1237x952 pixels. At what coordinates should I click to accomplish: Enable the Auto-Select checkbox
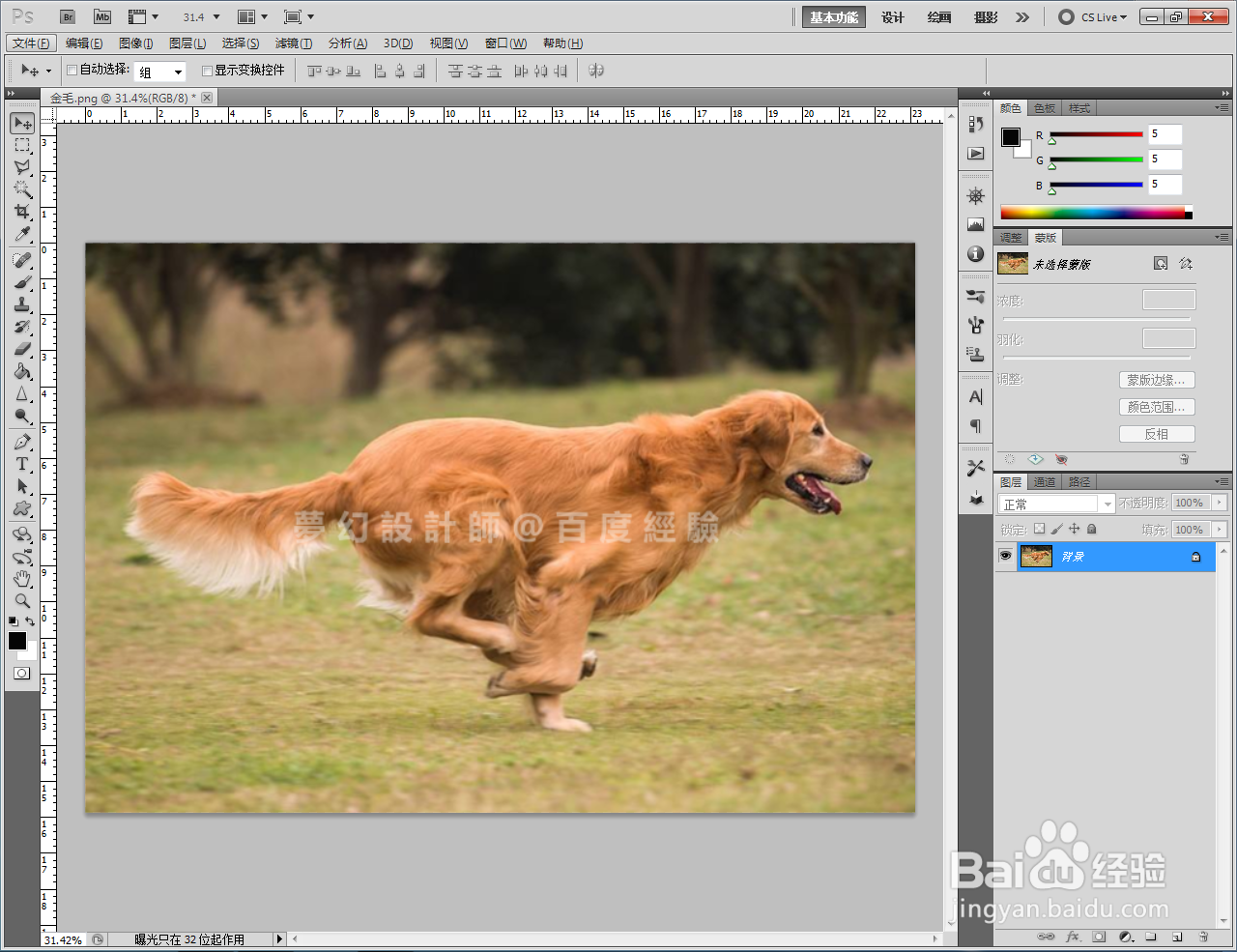tap(72, 70)
